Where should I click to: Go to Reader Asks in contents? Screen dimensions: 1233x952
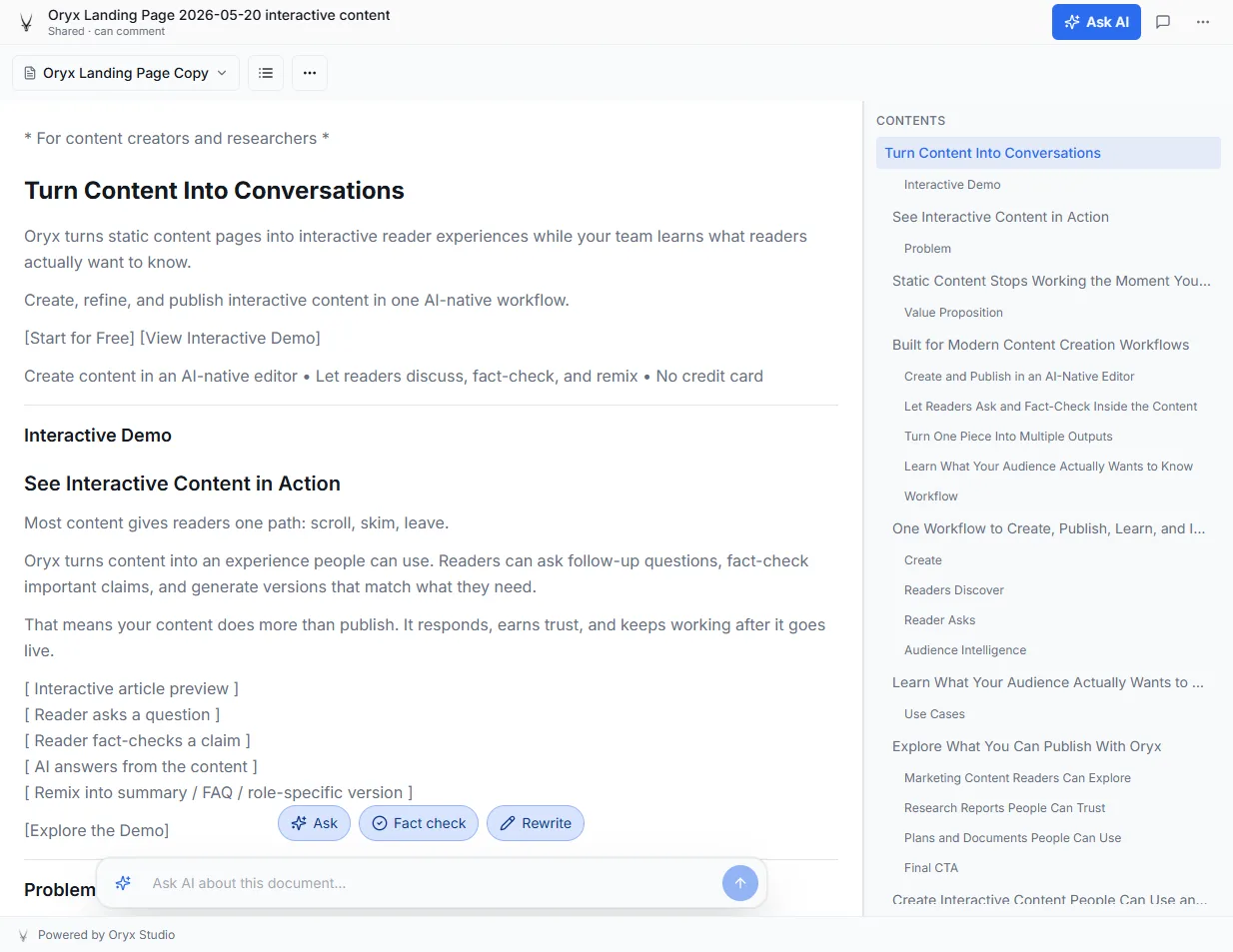(x=939, y=620)
